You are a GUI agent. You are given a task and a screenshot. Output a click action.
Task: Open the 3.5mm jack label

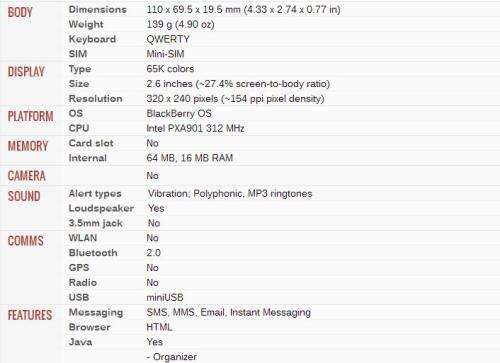click(96, 223)
